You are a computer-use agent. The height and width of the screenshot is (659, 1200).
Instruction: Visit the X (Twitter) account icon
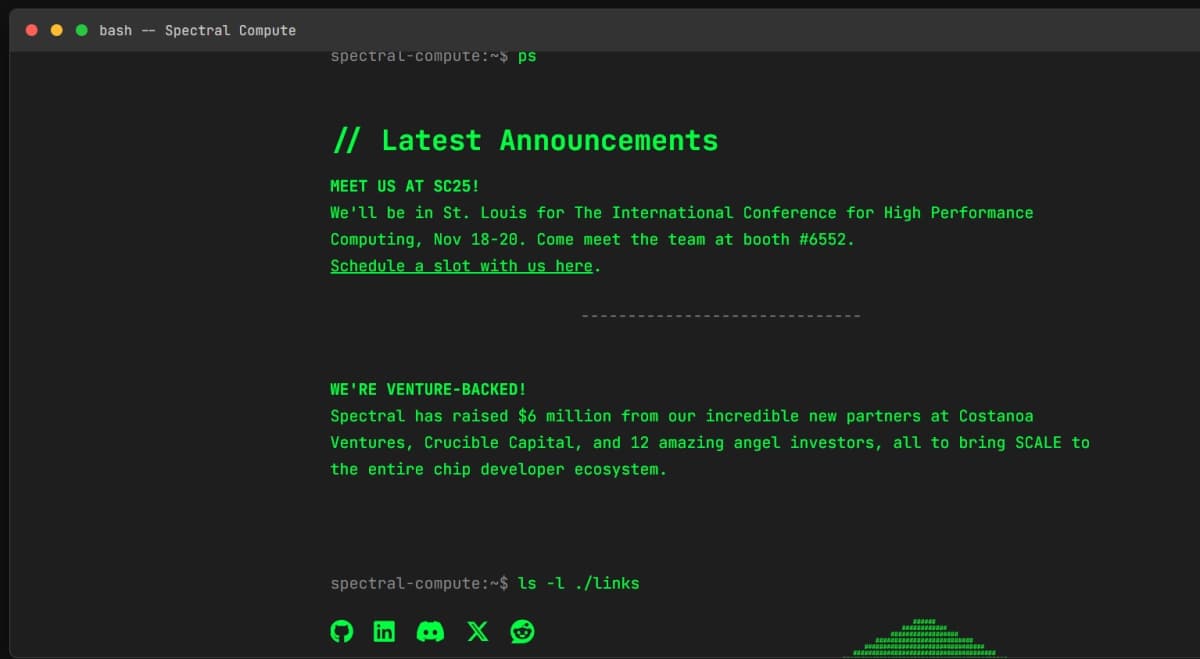477,631
